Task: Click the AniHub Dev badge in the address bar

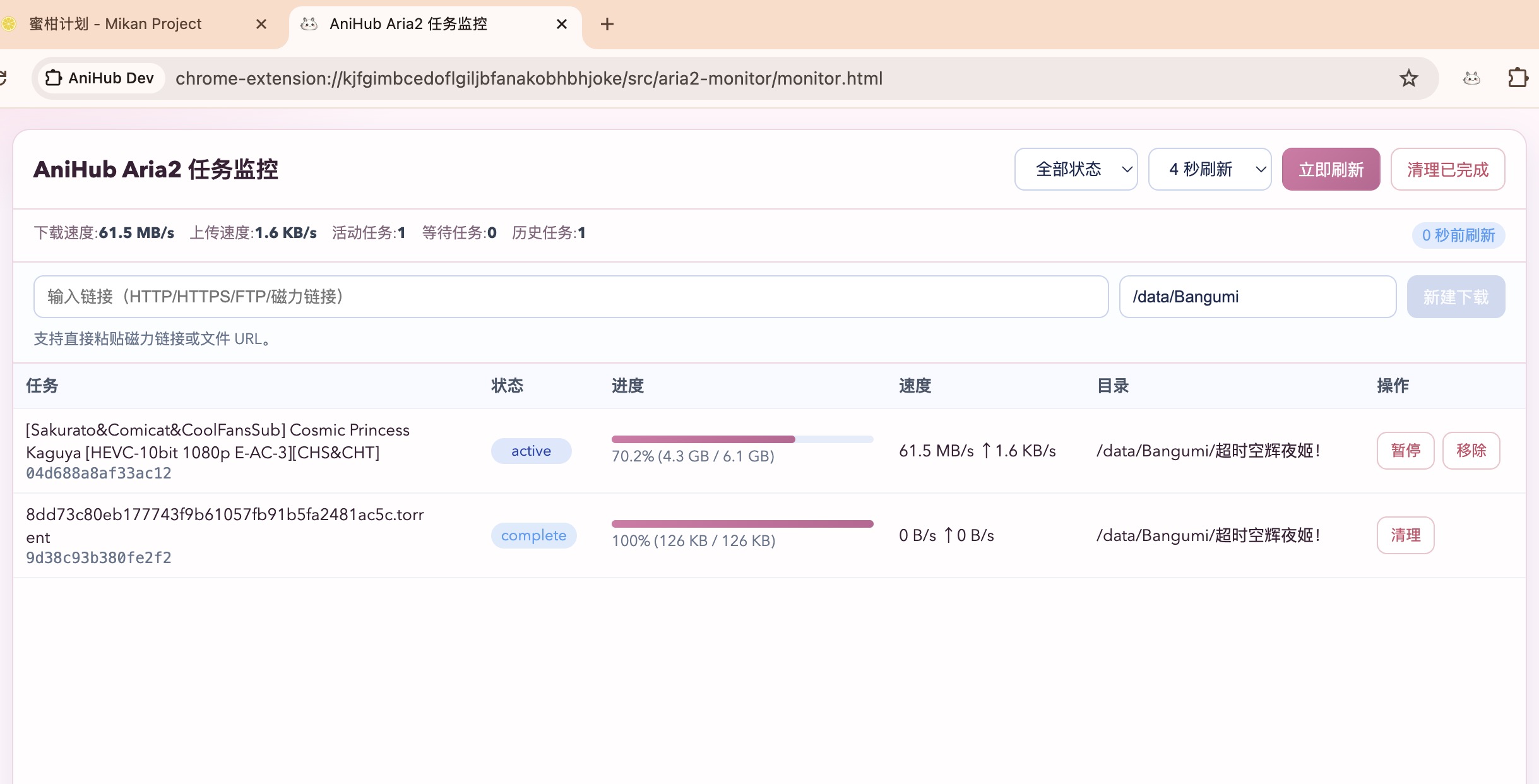Action: tap(100, 78)
